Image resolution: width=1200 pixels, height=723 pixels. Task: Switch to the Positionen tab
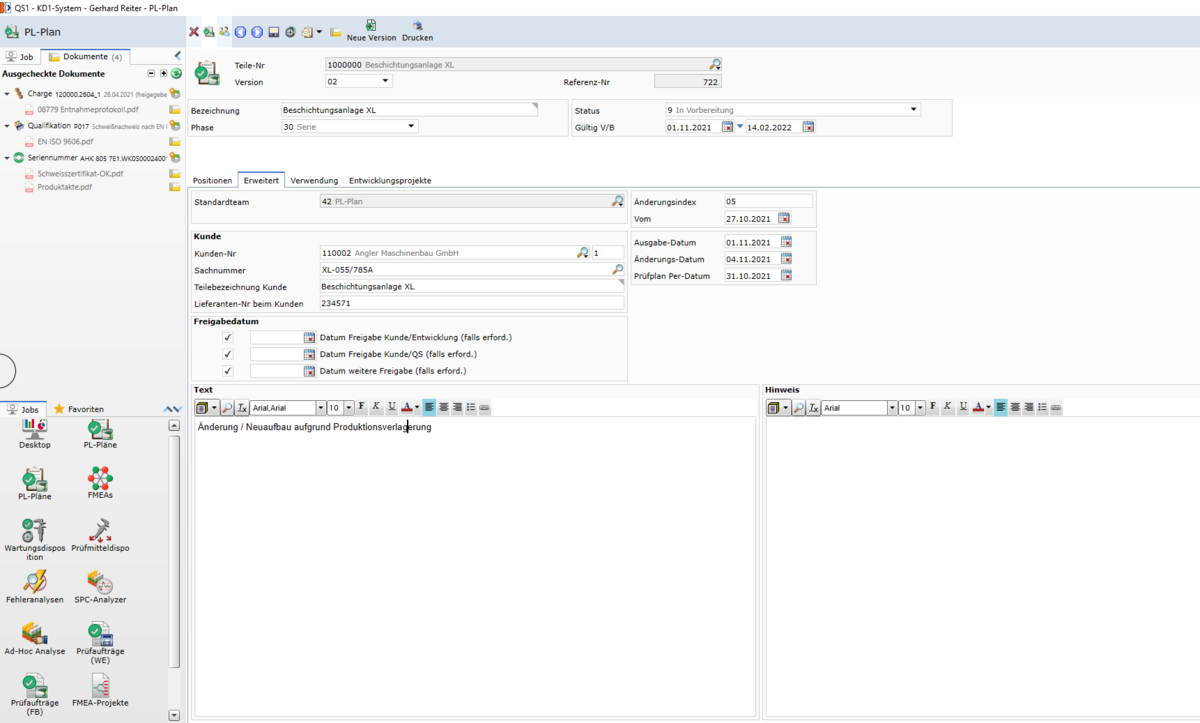(213, 180)
